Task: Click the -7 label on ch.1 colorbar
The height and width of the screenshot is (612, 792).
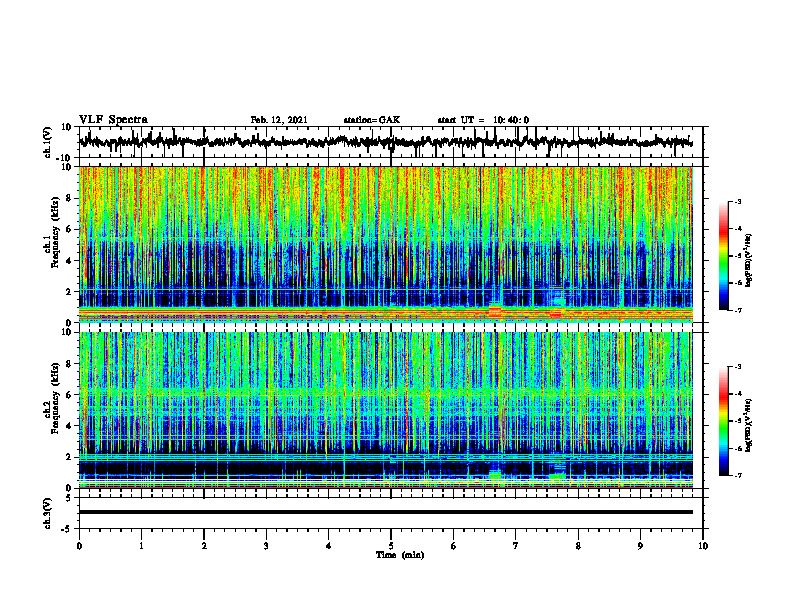Action: click(738, 310)
